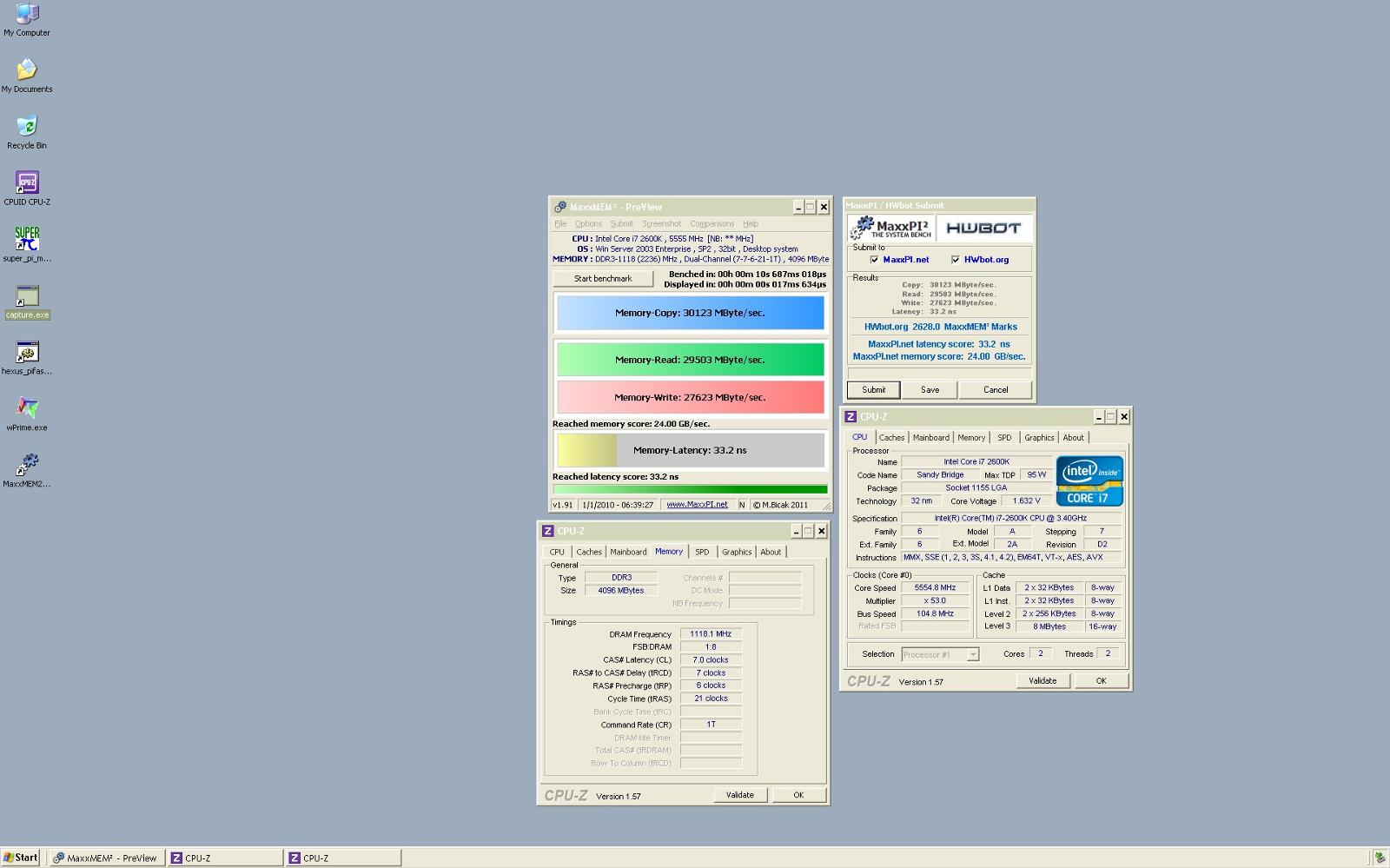Open www.MaxxPI.net link in status bar
Viewport: 1390px width, 868px height.
tap(698, 505)
